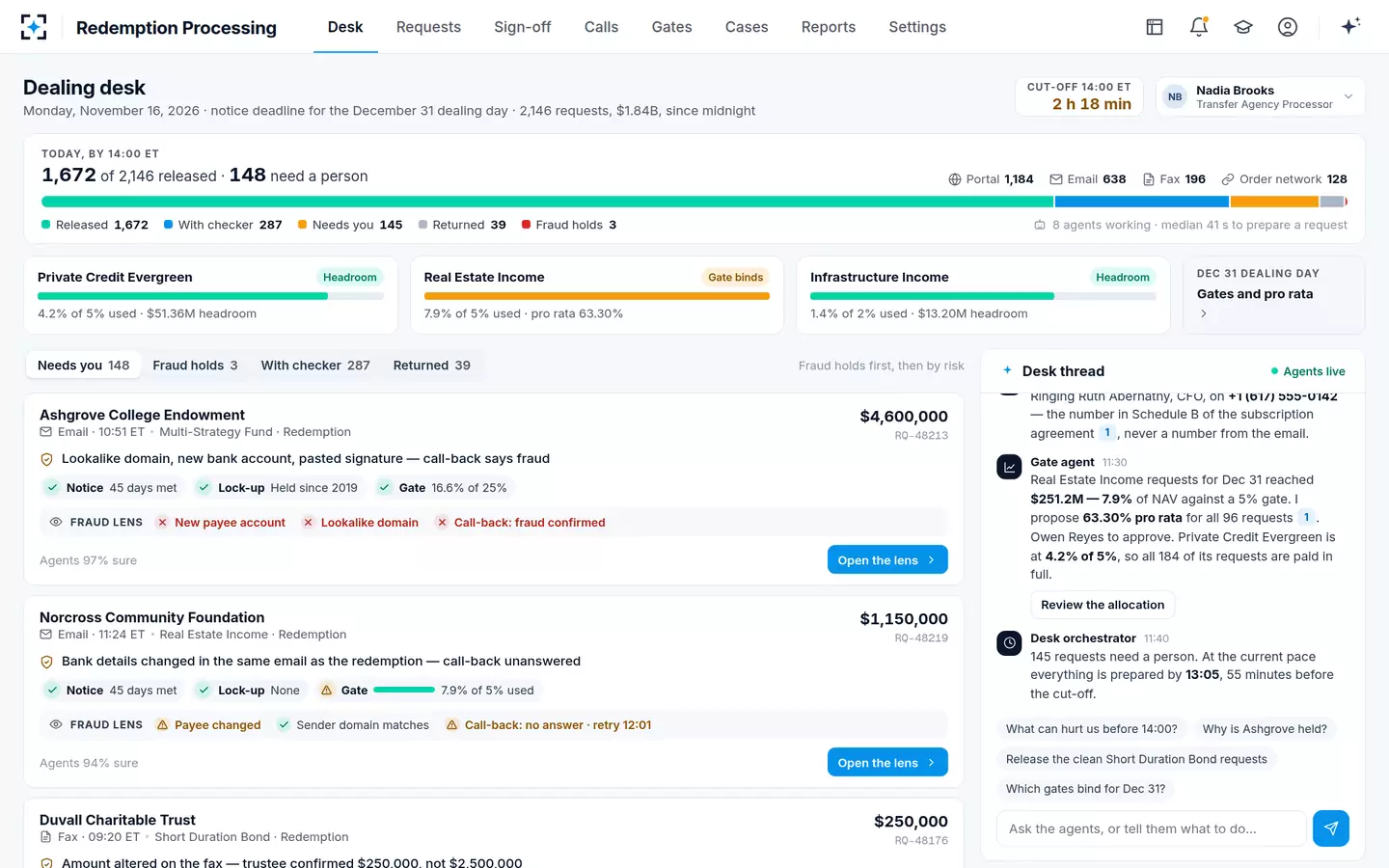Choose the "Why is Ashgrove held?" suggestion
The image size is (1389, 868).
(x=1265, y=729)
